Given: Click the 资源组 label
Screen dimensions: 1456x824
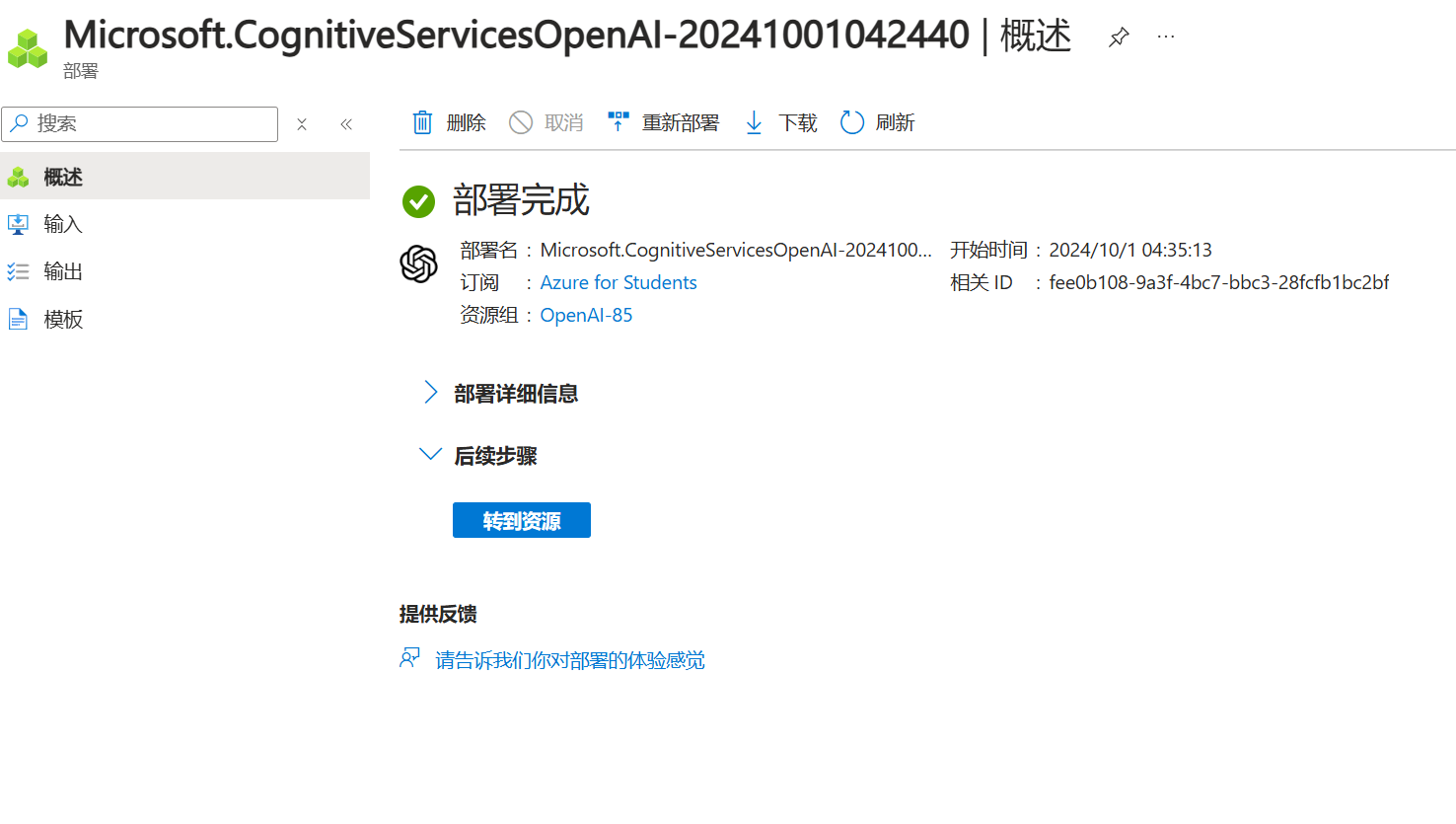Looking at the screenshot, I should [488, 315].
